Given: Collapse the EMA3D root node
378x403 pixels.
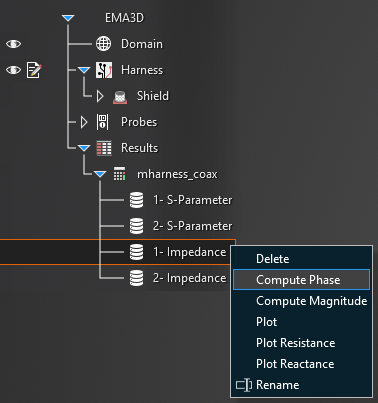Looking at the screenshot, I should point(68,18).
